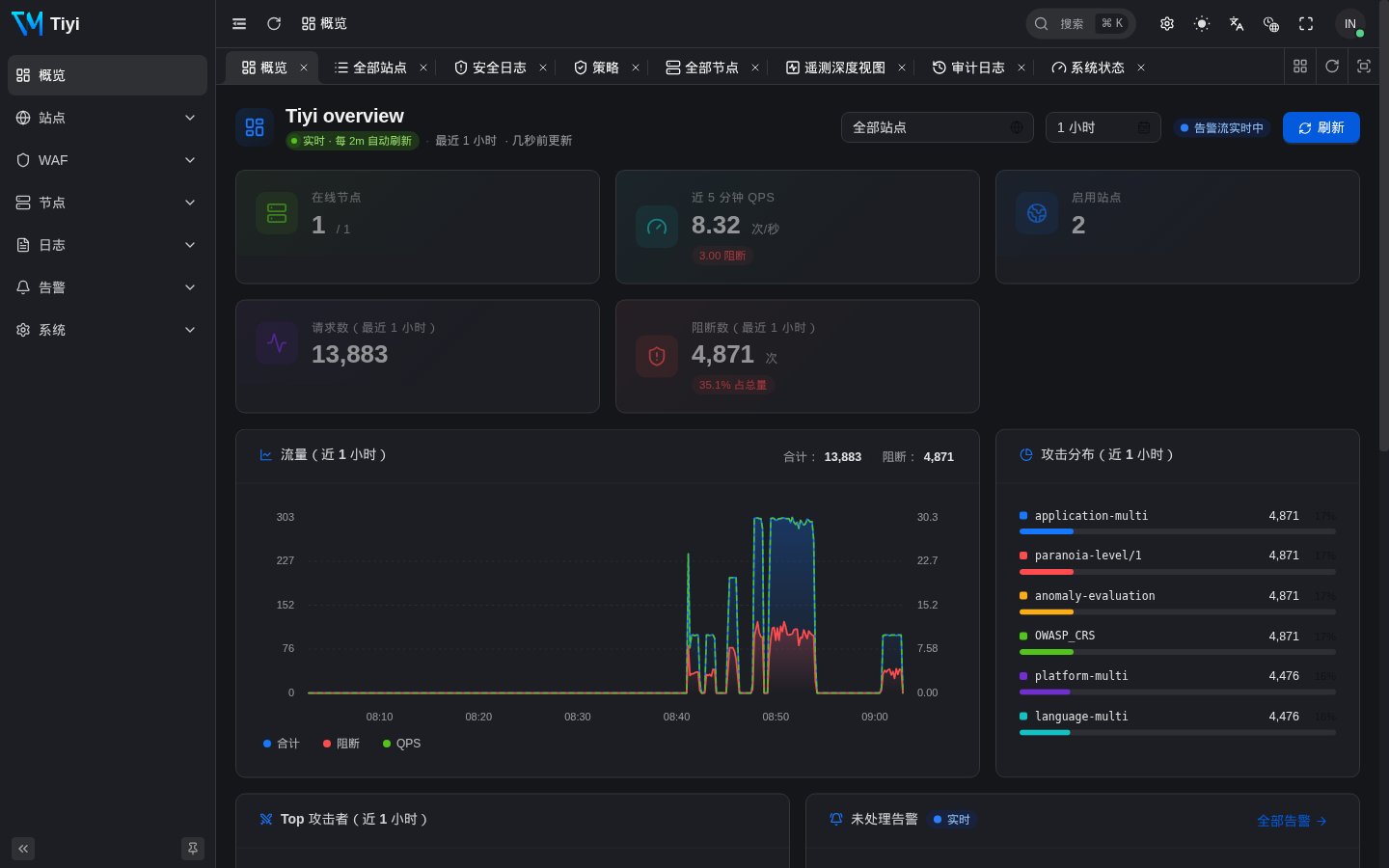Select the language-multi row label

click(1081, 717)
